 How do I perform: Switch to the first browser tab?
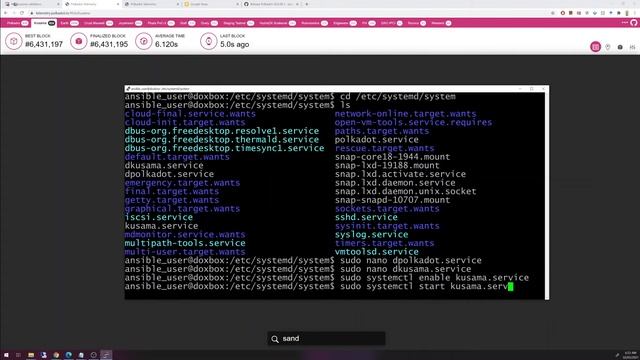32,4
